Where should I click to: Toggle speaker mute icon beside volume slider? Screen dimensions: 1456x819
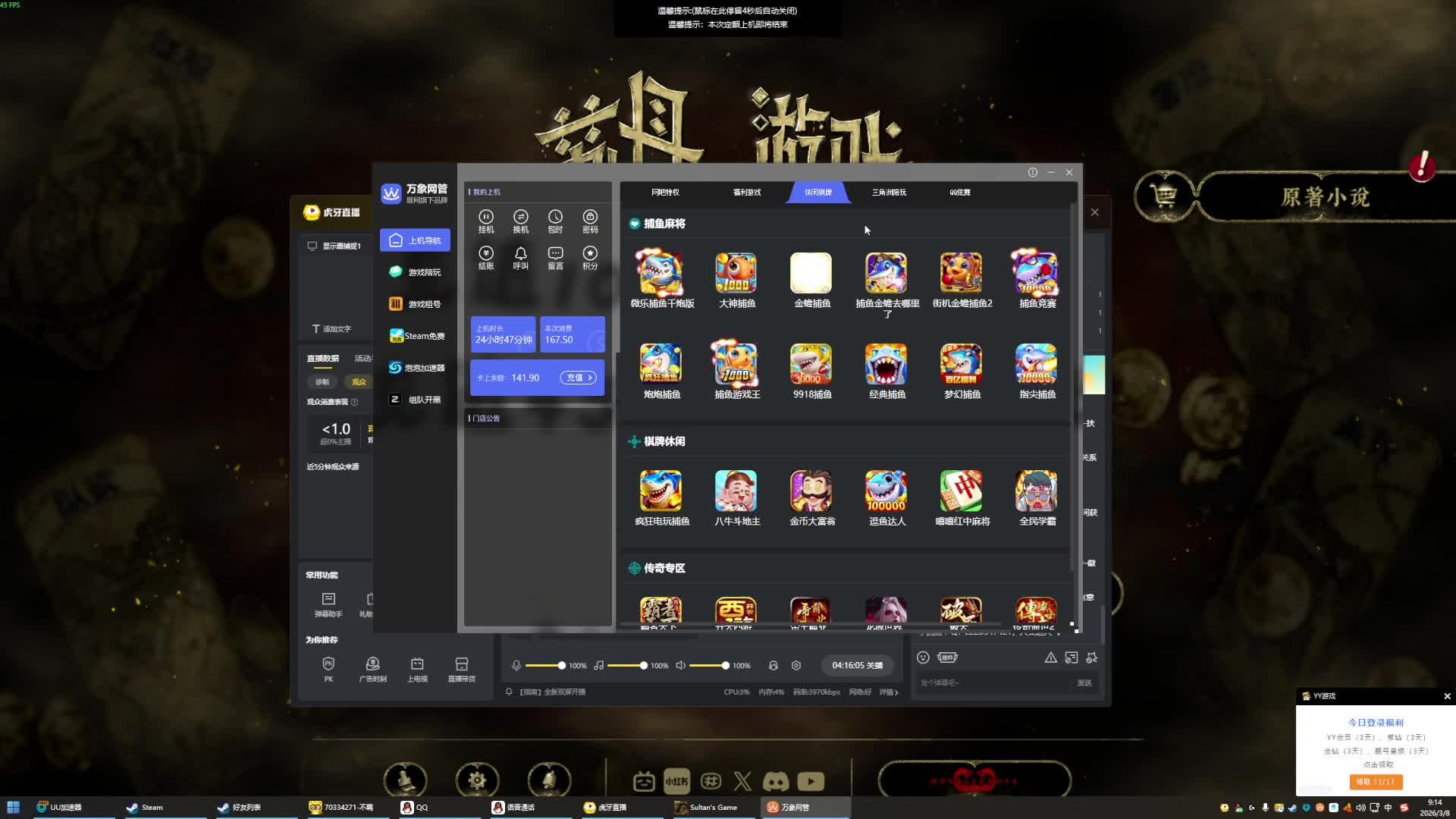click(x=680, y=666)
